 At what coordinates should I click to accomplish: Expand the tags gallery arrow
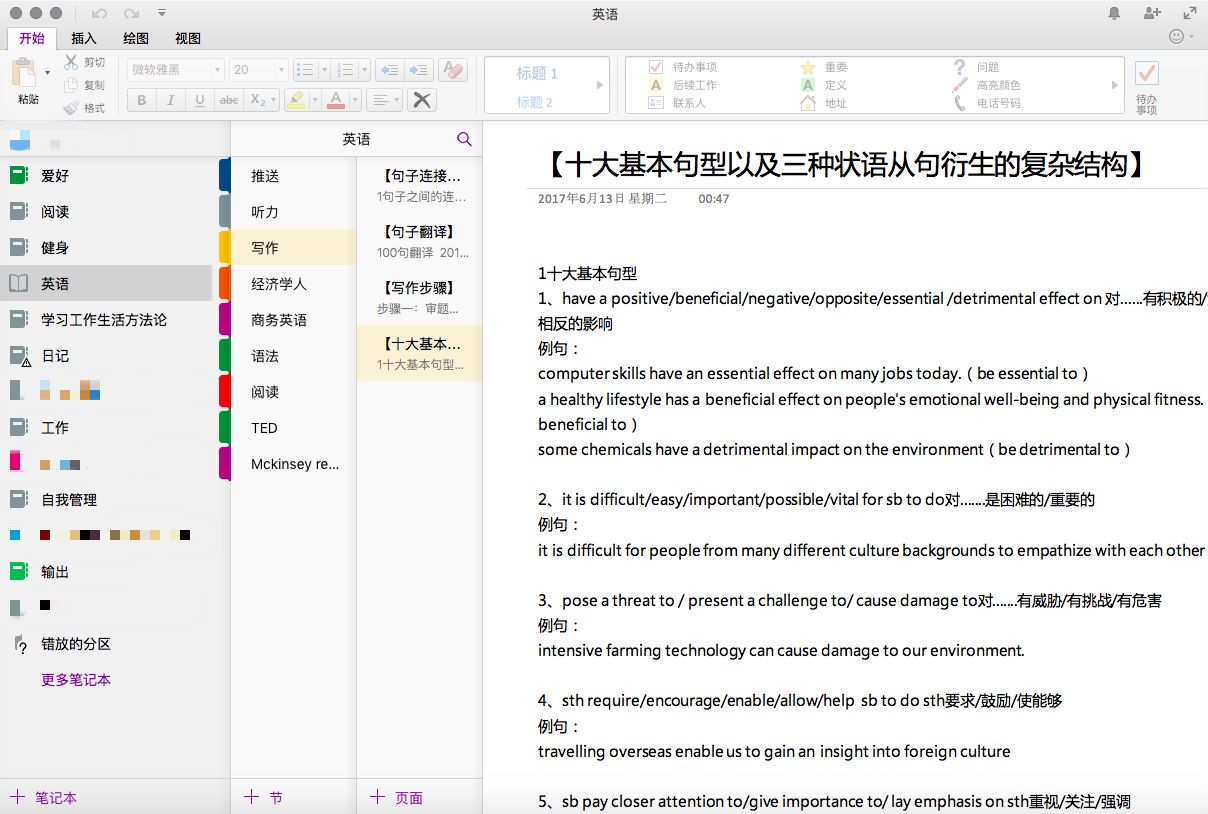(1115, 85)
